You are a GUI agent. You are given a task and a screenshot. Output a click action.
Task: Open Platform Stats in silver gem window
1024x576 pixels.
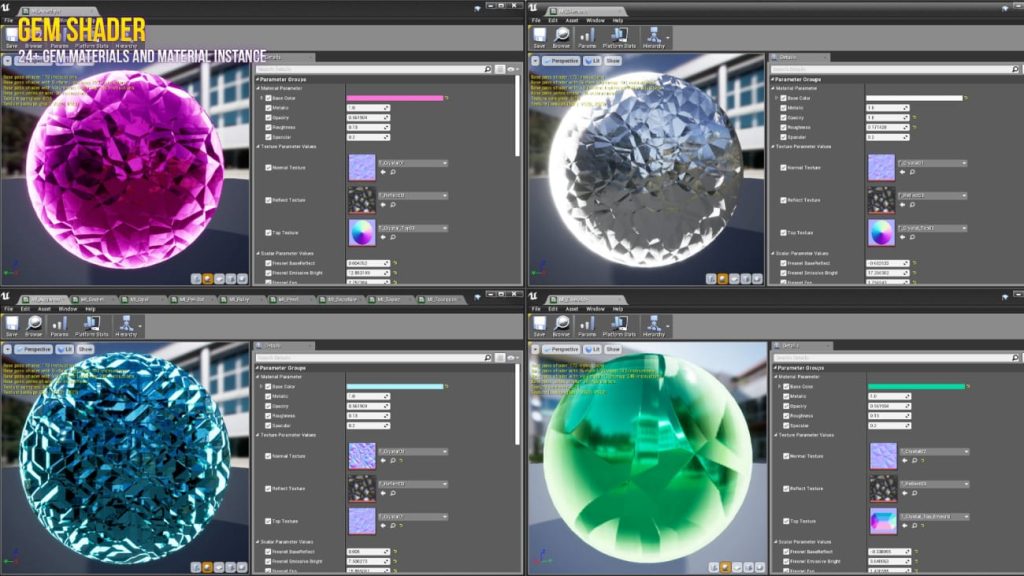[x=619, y=37]
